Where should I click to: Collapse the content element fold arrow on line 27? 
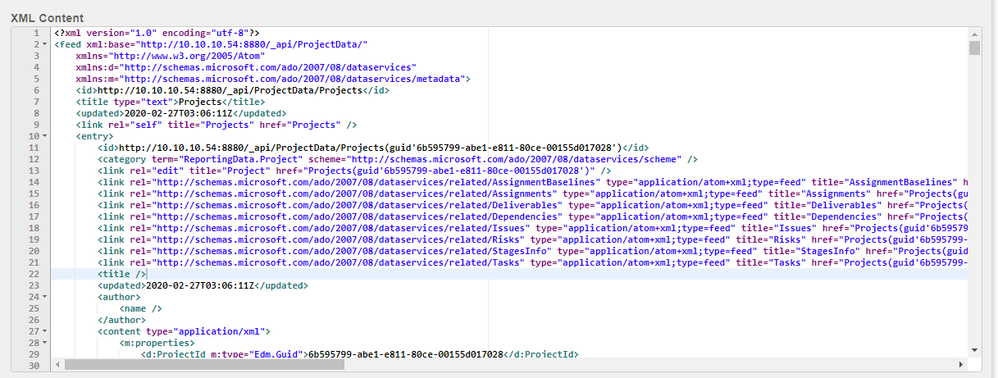(45, 332)
